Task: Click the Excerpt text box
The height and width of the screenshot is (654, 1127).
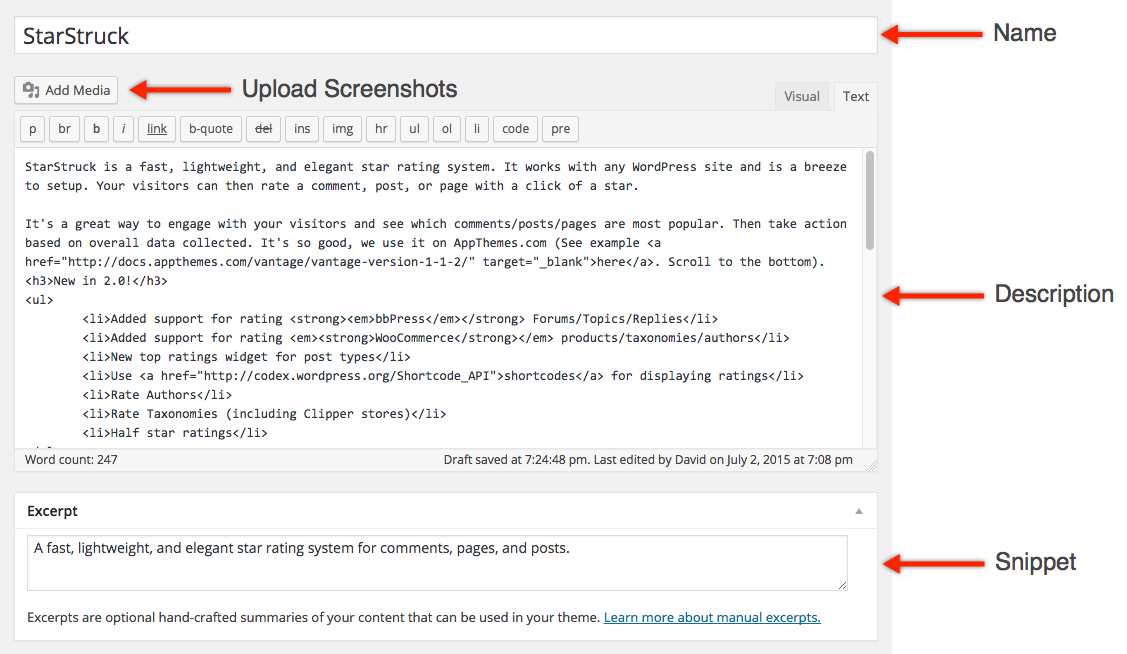Action: (437, 563)
